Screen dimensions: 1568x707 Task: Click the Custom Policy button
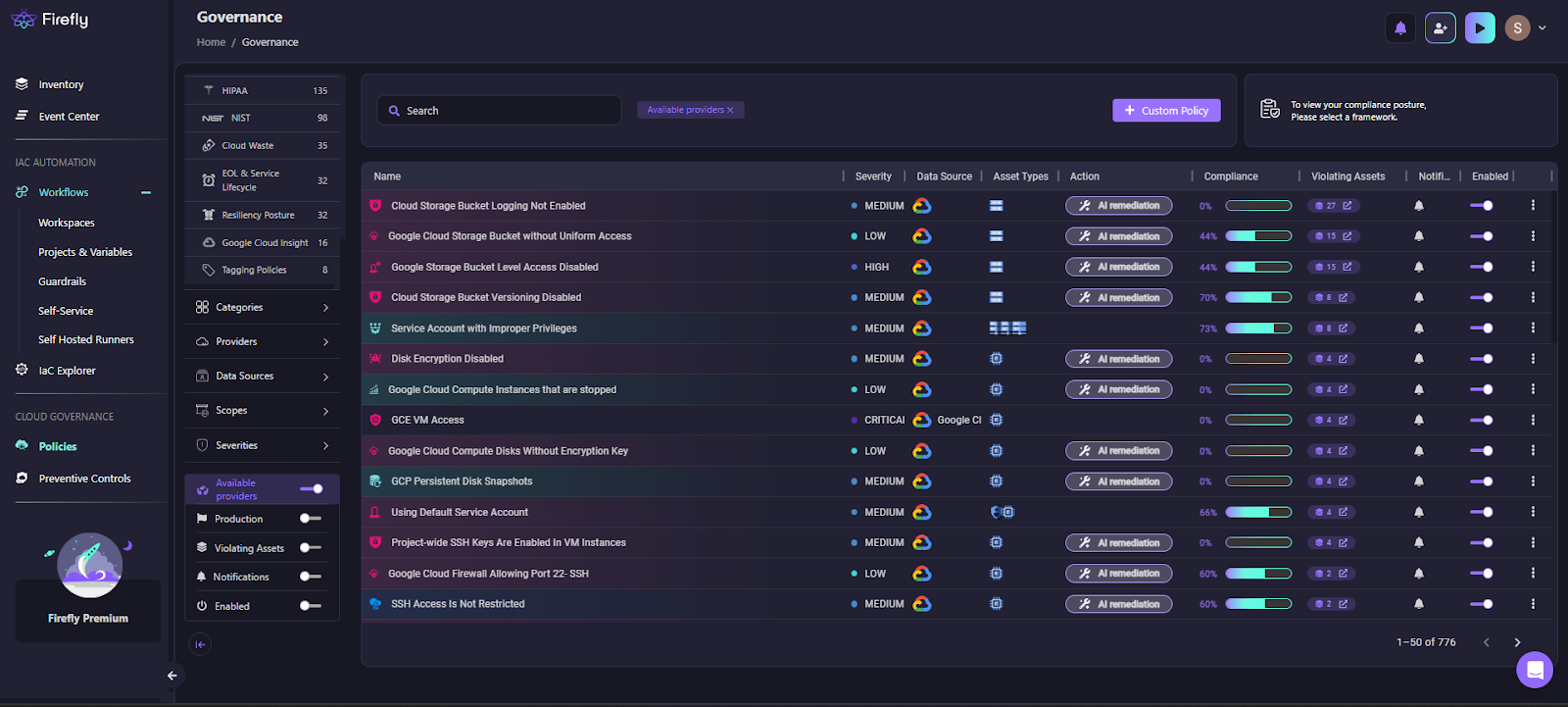pyautogui.click(x=1166, y=111)
